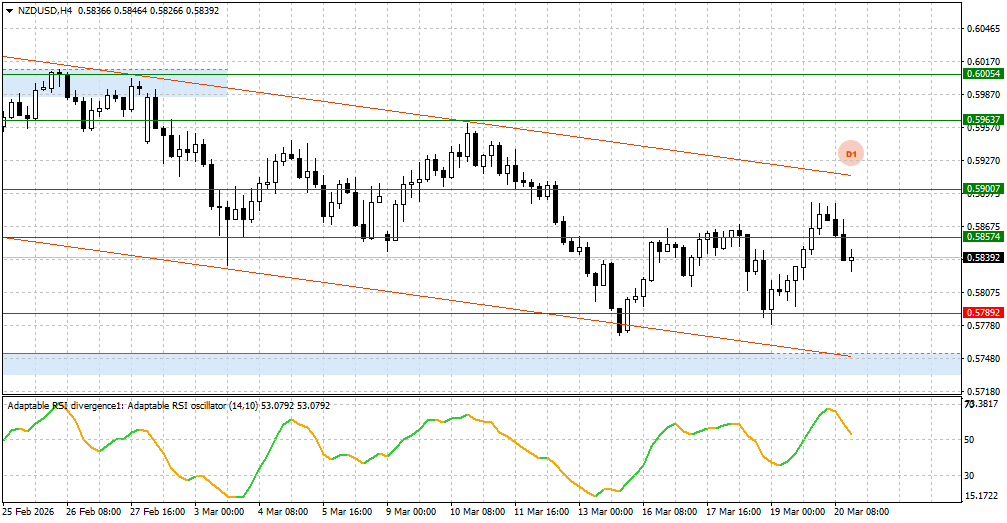Click the 19 Mar 00:00 time label

[798, 512]
